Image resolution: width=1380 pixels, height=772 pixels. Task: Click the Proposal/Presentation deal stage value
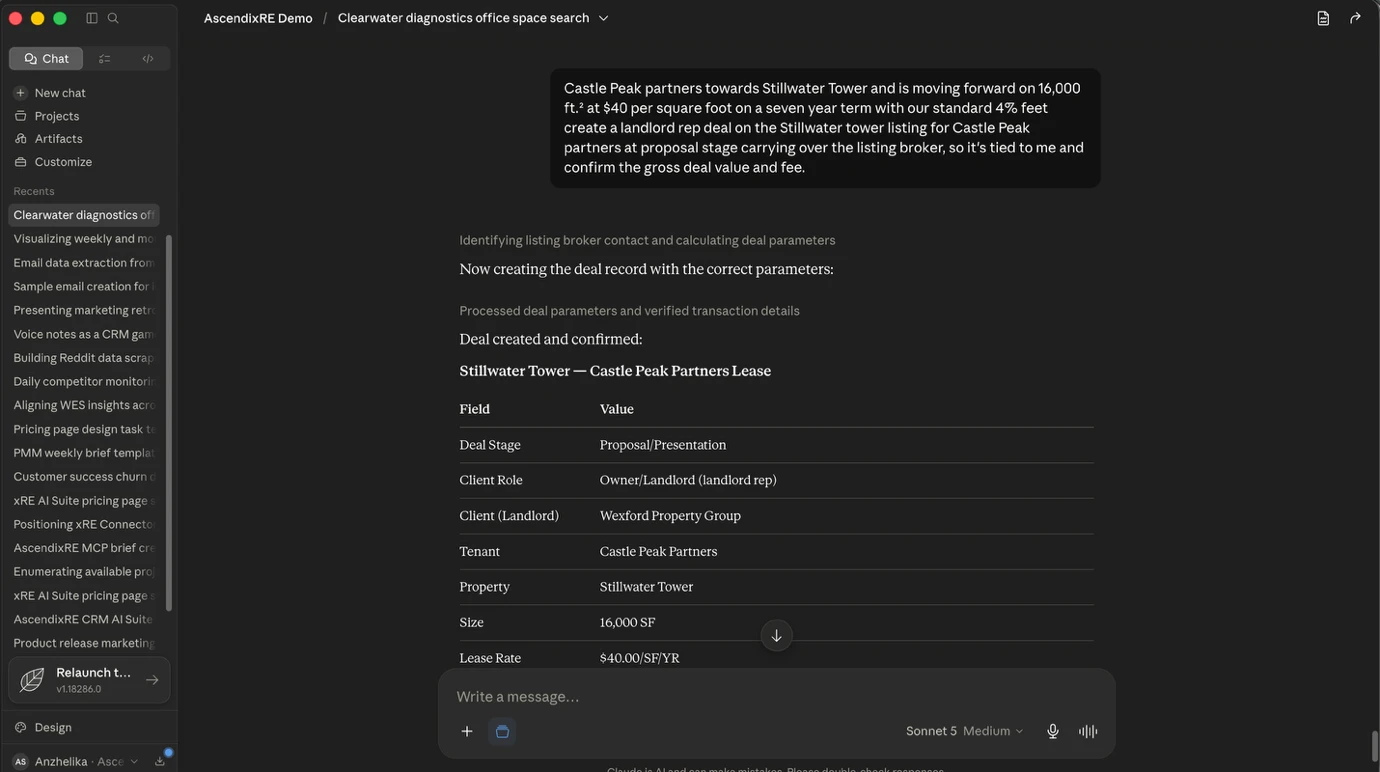click(663, 445)
